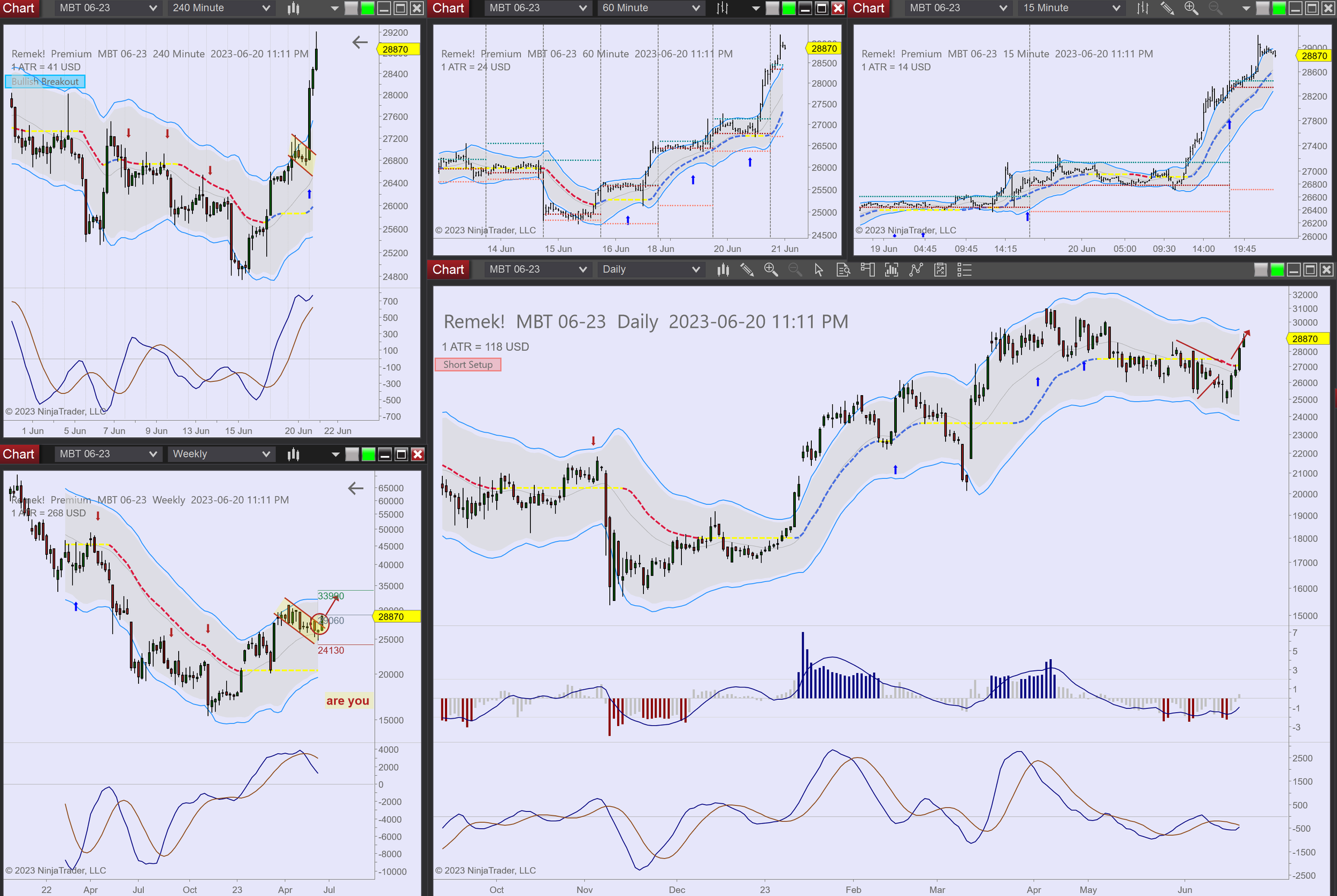This screenshot has width=1337, height=896.
Task: Expand the Daily interval selector dropdown
Action: (696, 270)
